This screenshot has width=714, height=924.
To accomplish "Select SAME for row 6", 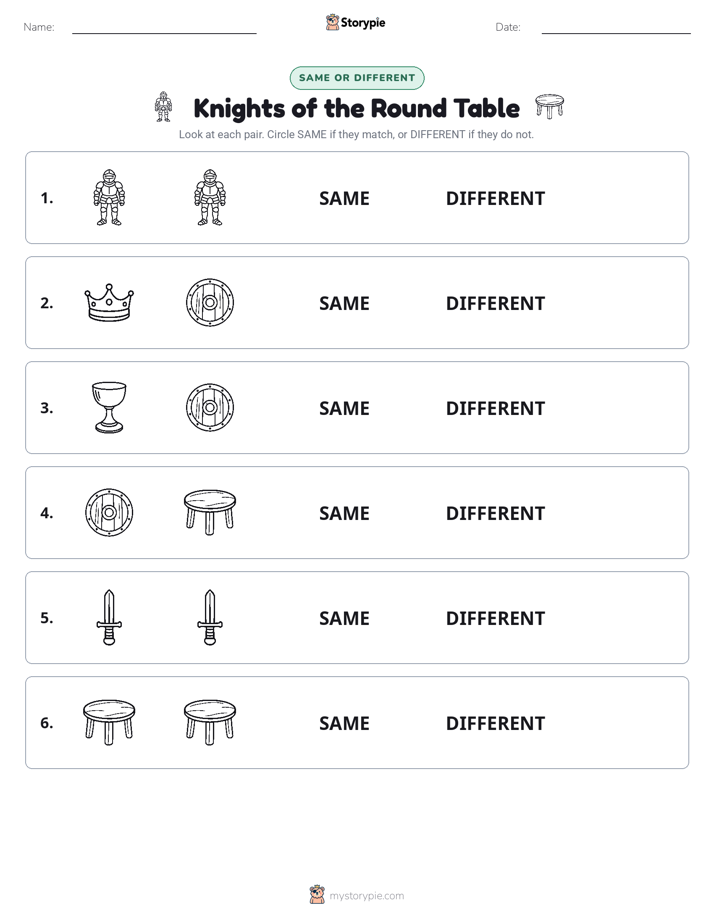I will click(344, 723).
